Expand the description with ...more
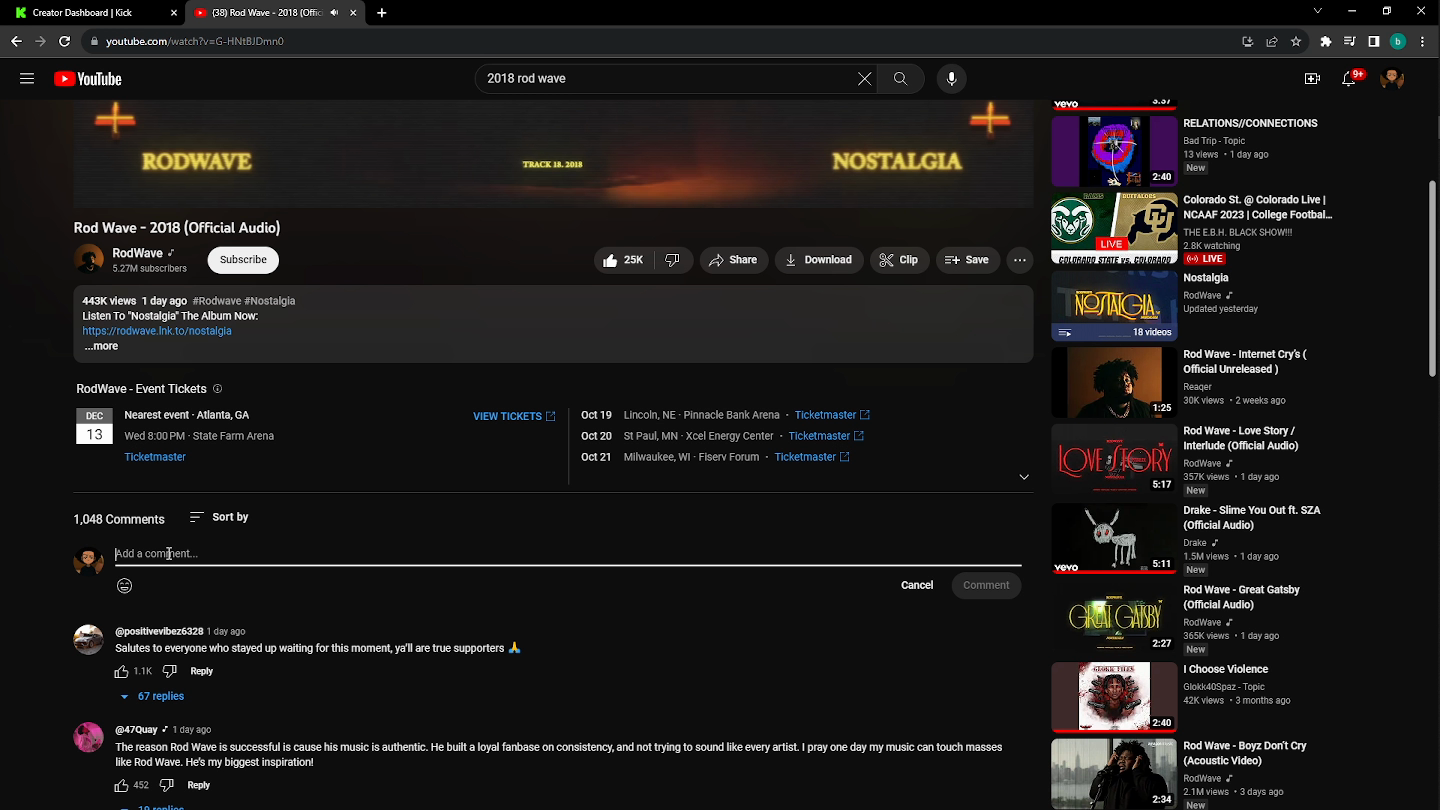 click(101, 346)
